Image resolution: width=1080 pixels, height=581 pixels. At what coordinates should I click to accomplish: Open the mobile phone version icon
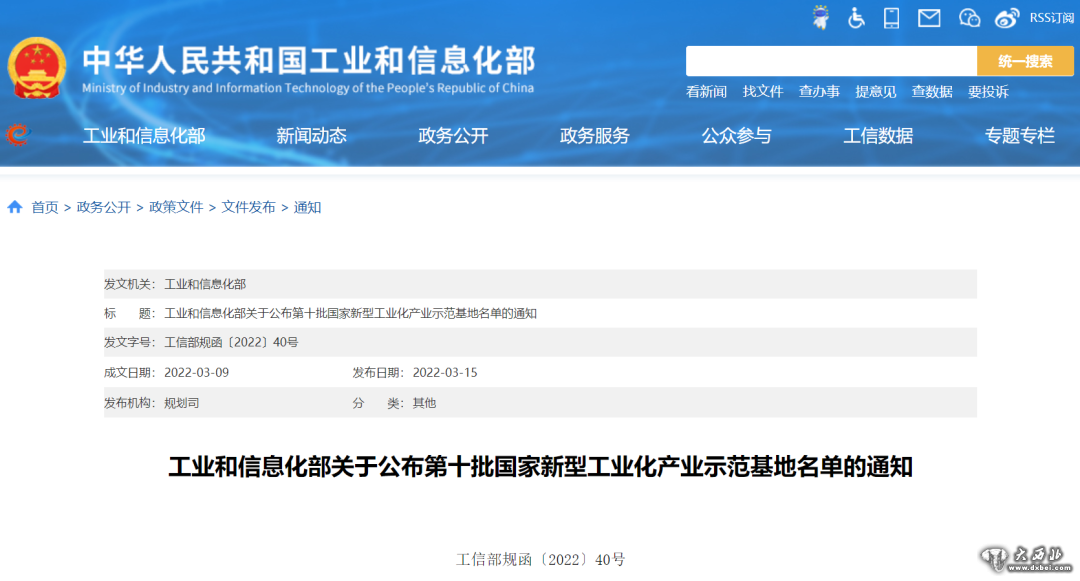click(x=891, y=17)
